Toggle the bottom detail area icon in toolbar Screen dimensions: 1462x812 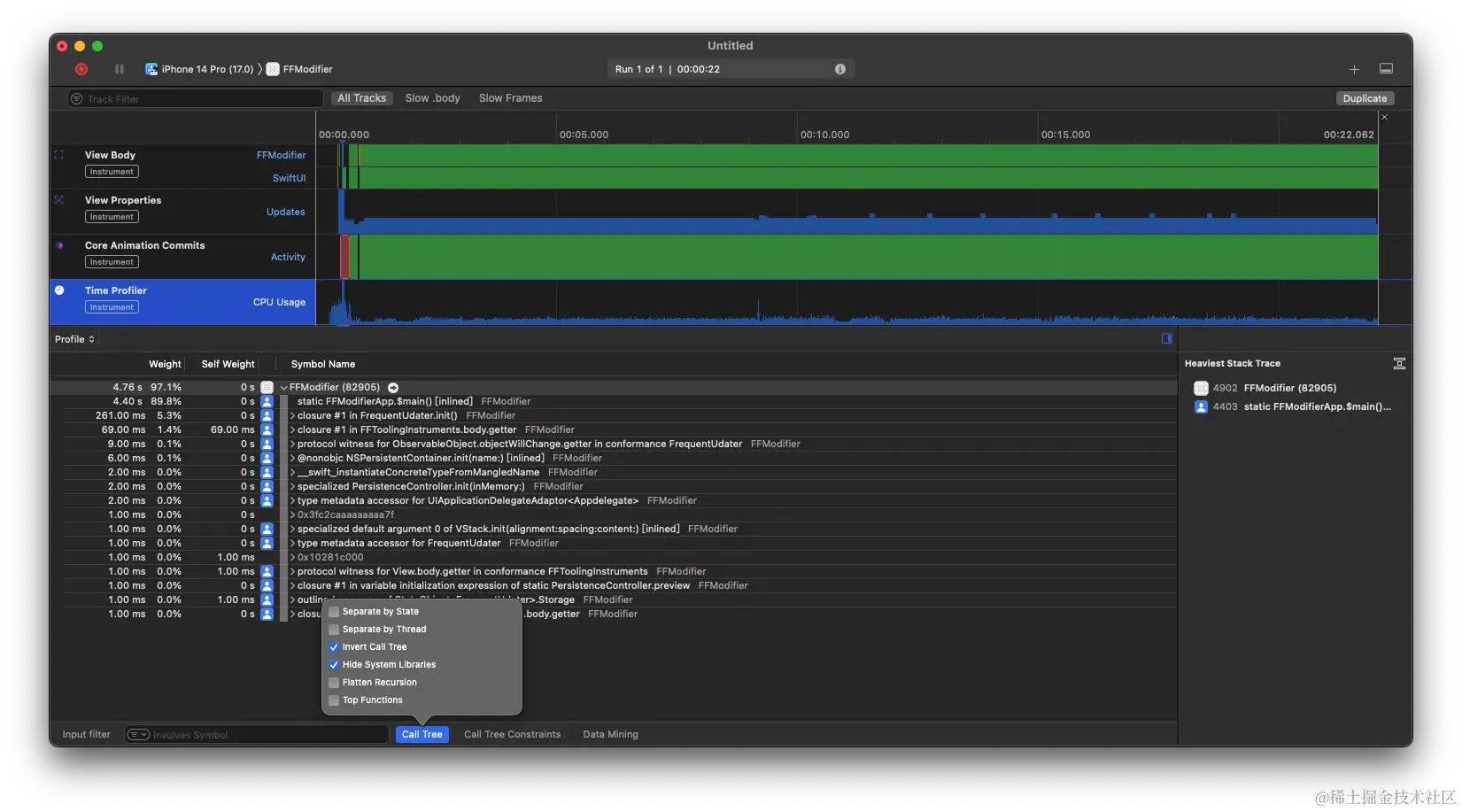[1387, 69]
